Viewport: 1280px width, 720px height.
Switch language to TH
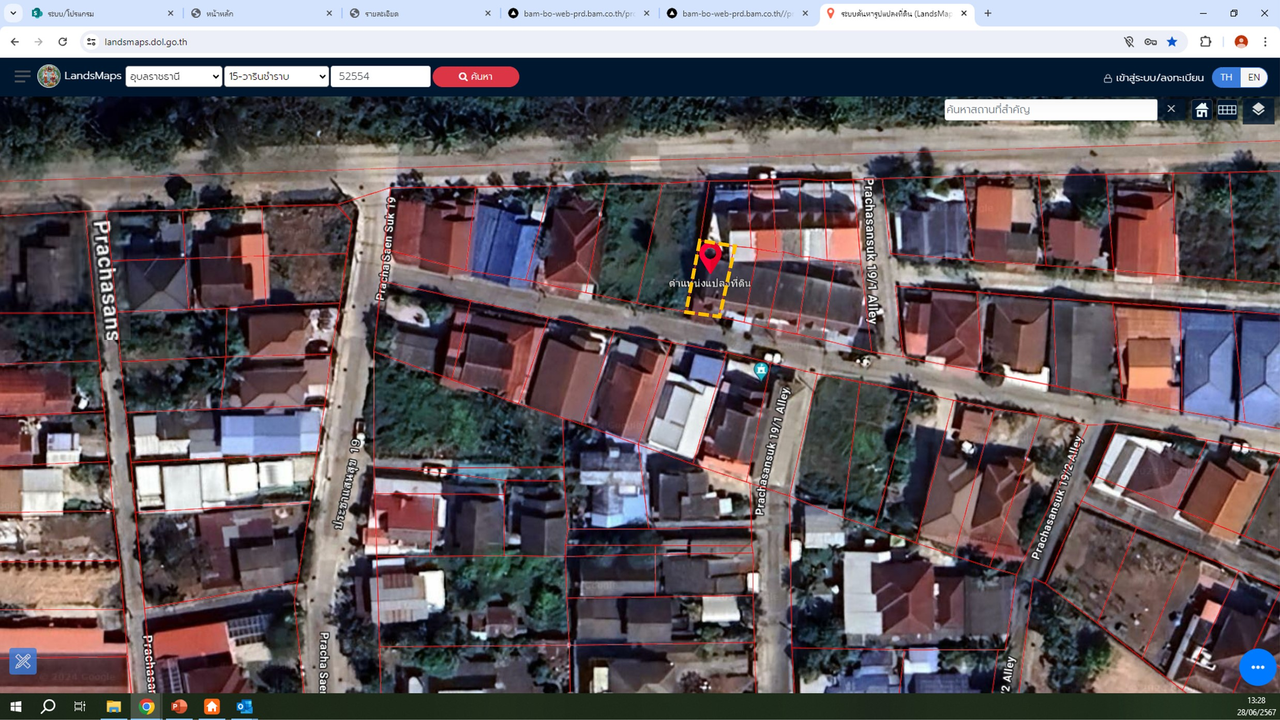(x=1226, y=77)
